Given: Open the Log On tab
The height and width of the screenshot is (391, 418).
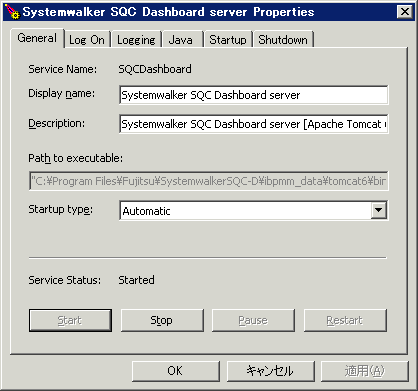Looking at the screenshot, I should (x=87, y=40).
